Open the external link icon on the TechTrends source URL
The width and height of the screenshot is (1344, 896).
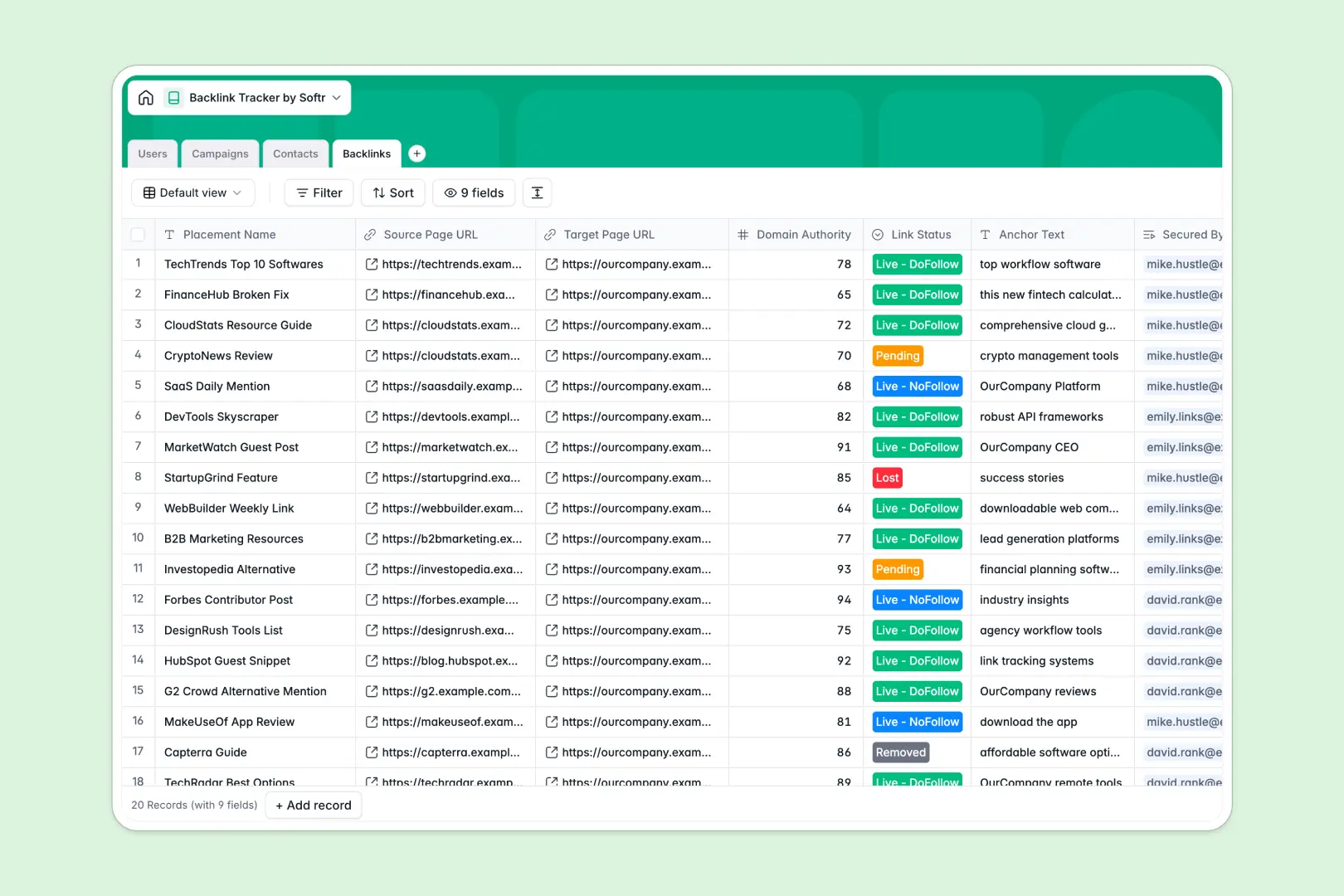(371, 264)
